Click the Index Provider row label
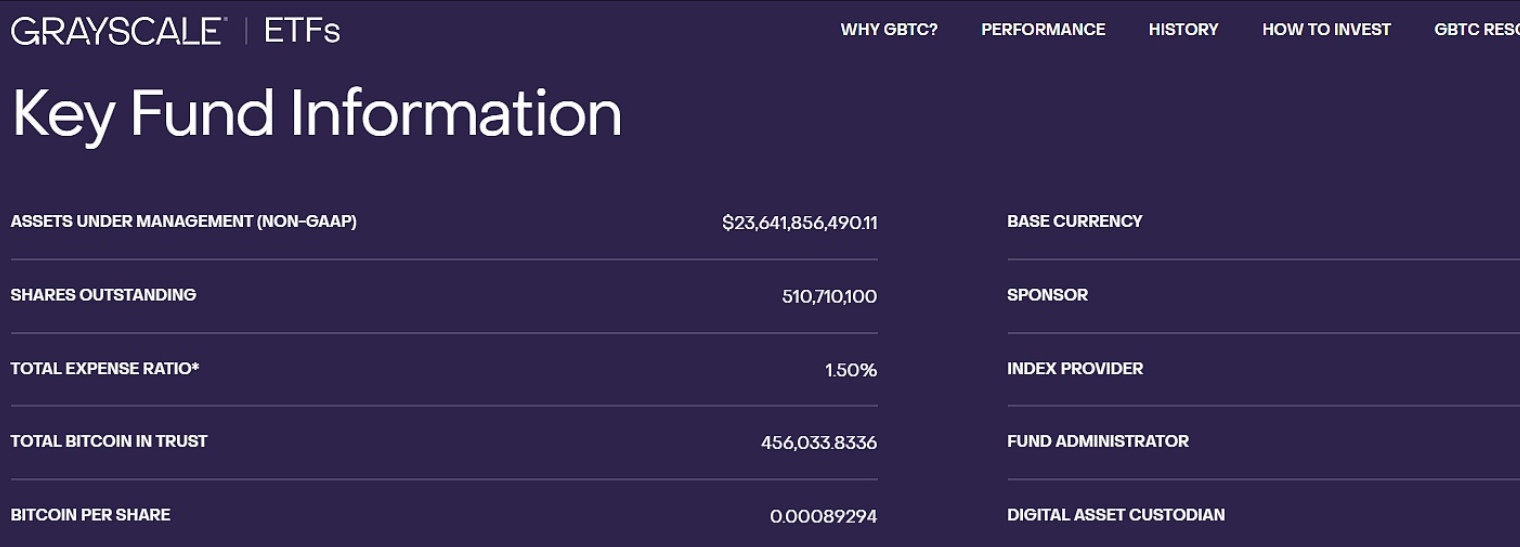 (1074, 369)
